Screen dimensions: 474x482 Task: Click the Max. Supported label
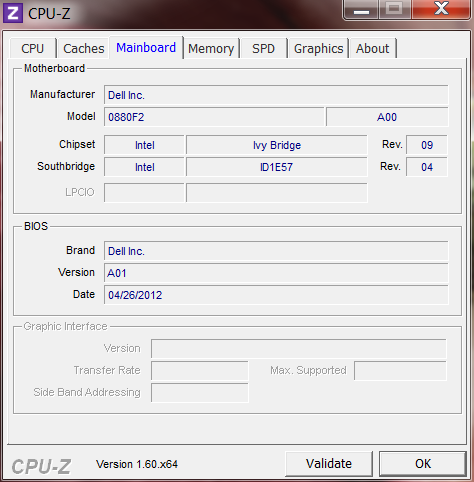(308, 370)
